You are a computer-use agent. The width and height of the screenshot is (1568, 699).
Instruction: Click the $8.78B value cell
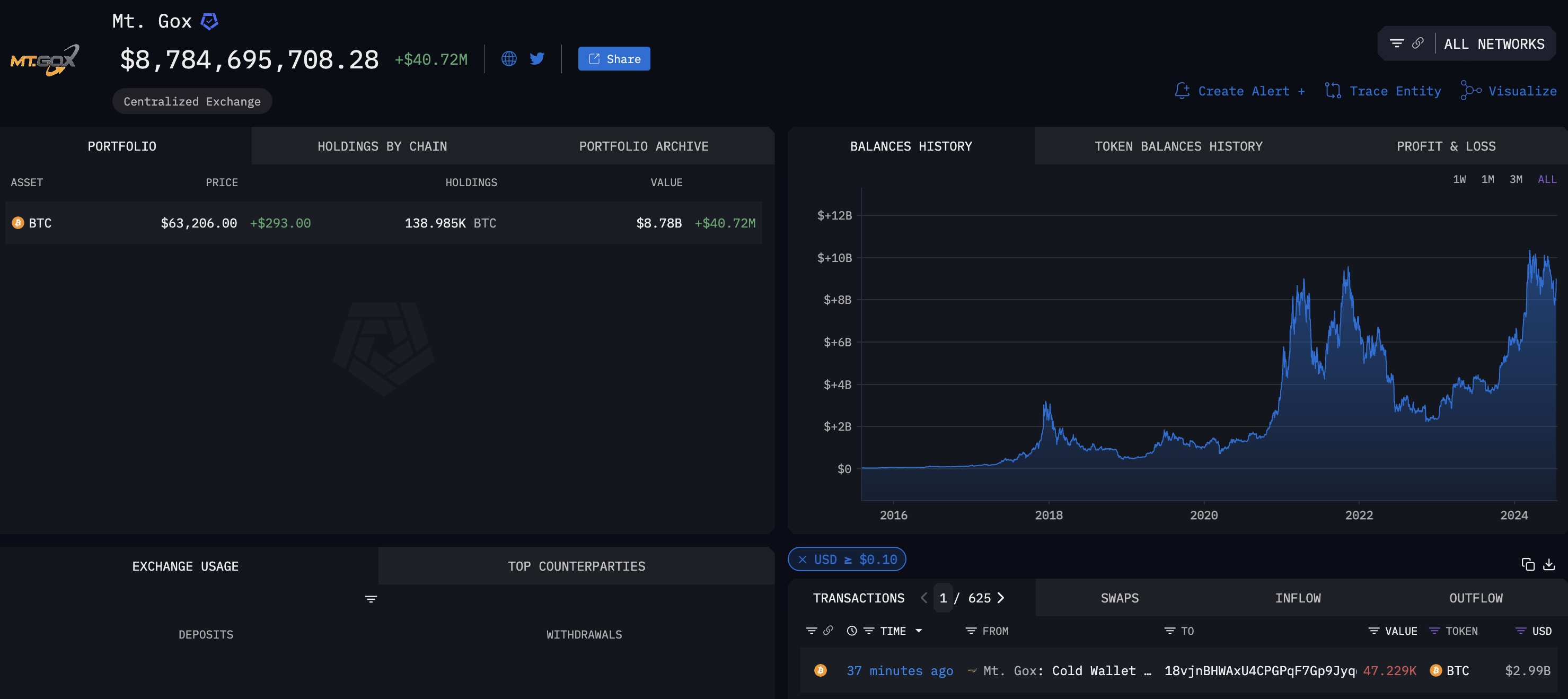tap(658, 223)
